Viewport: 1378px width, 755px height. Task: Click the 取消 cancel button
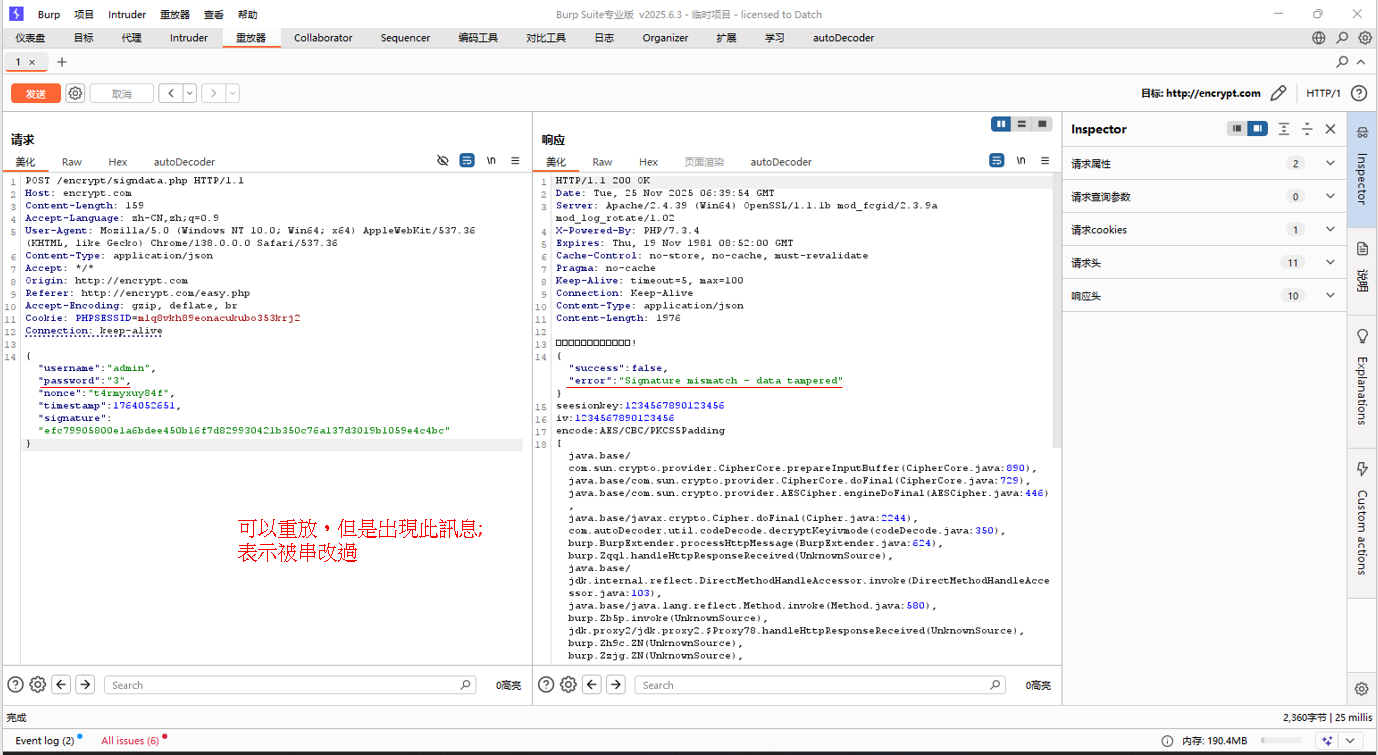122,93
